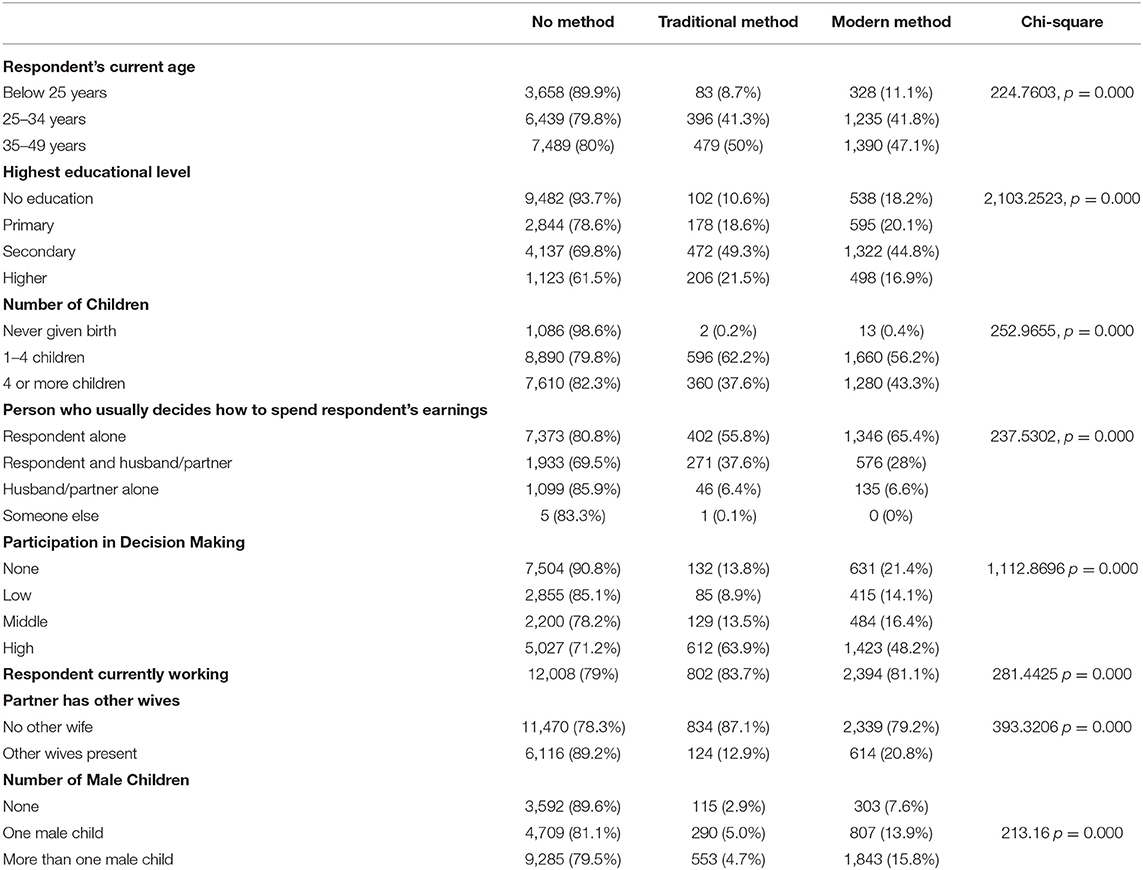Select the cell '12,008 (79%)'
Screen dimensions: 1143x870
tap(573, 674)
